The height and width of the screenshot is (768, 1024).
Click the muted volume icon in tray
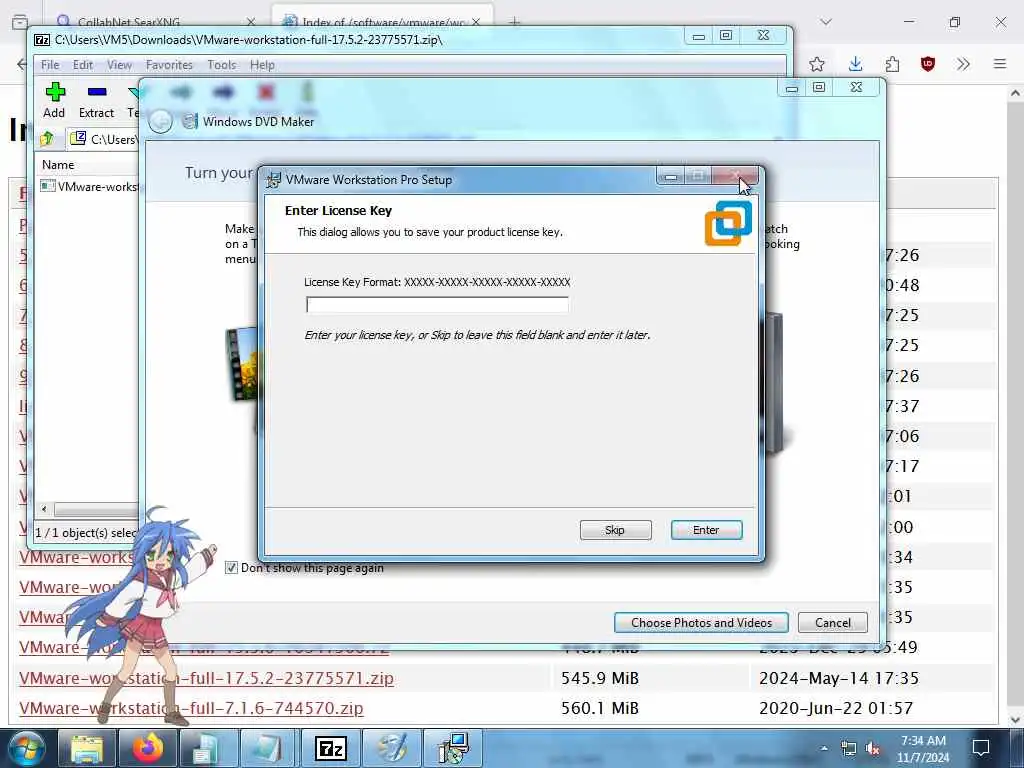pos(872,748)
